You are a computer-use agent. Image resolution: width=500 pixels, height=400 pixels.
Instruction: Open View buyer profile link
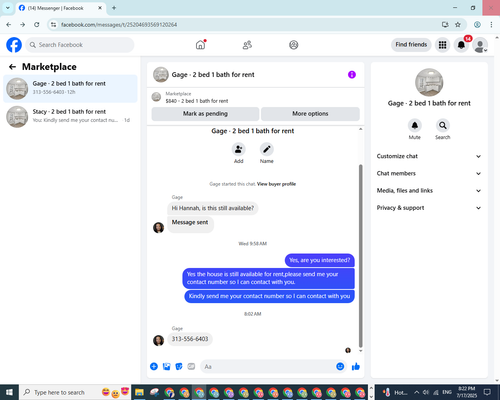point(276,184)
